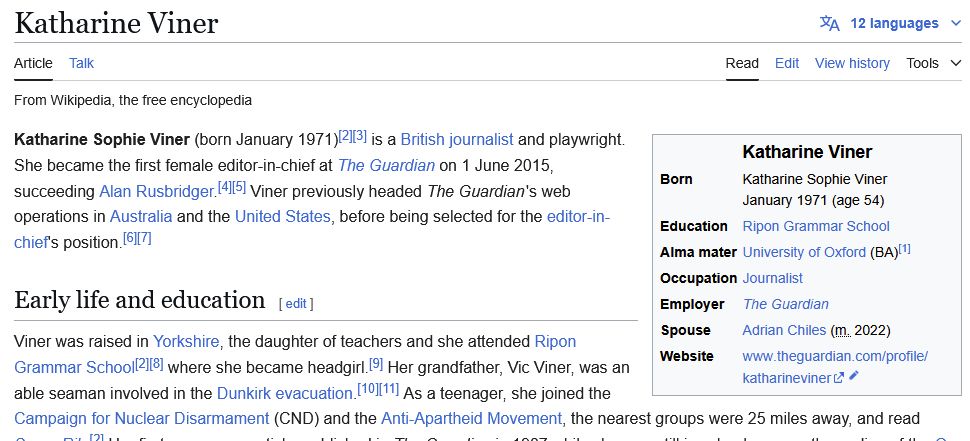Screen dimensions: 970x441
Task: Open the University of Oxford link
Action: click(804, 252)
